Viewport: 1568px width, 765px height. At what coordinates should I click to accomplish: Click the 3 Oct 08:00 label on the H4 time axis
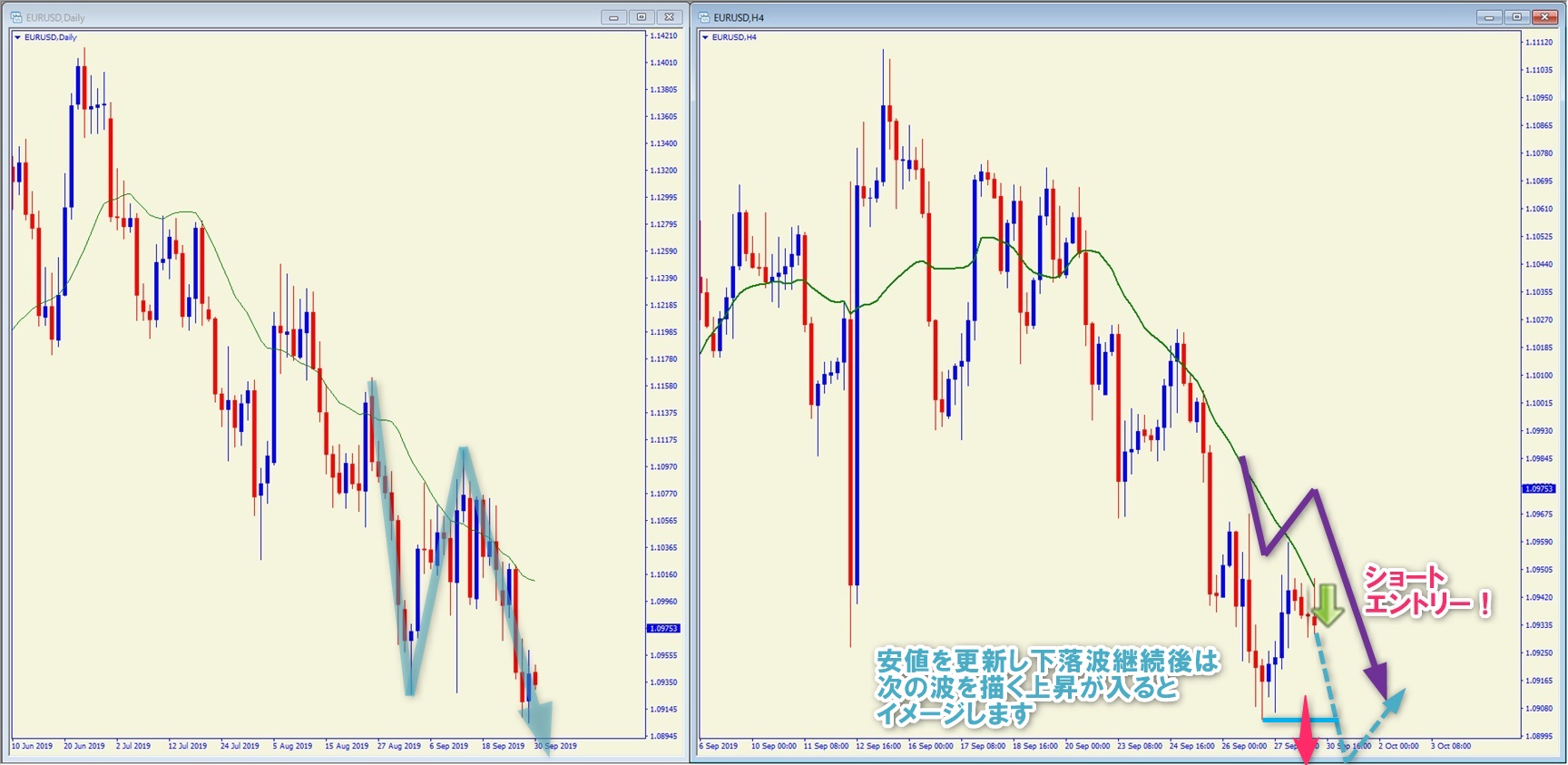1451,746
